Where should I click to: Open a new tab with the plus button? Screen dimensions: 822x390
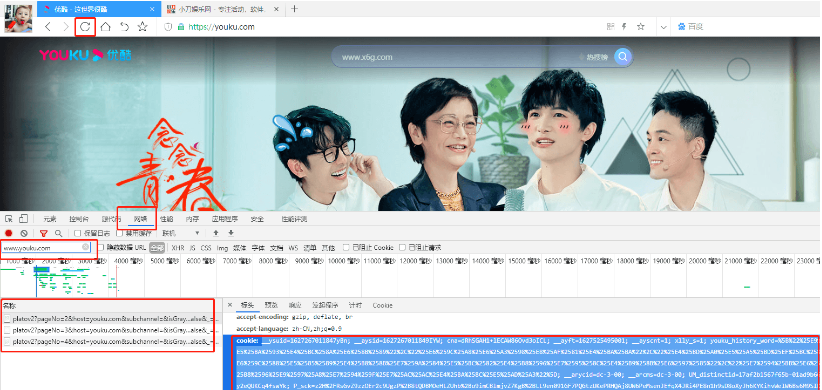pyautogui.click(x=295, y=9)
